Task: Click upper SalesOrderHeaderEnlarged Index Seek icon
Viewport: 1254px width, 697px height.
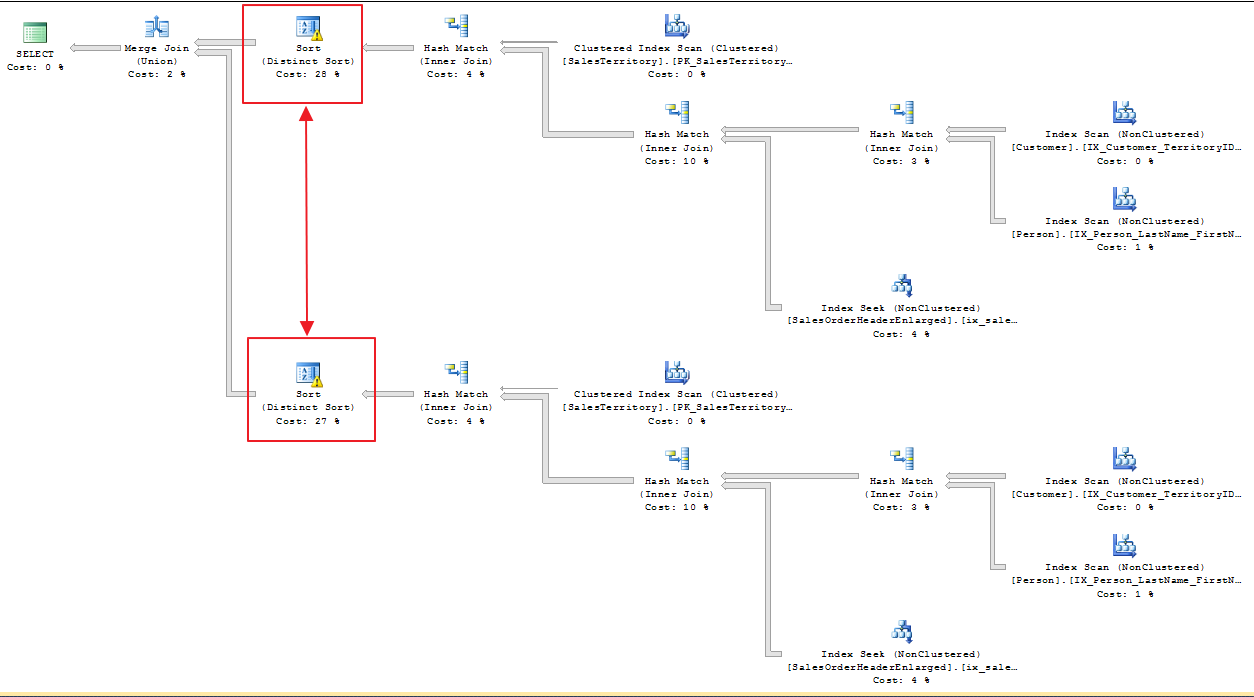Action: [x=901, y=287]
